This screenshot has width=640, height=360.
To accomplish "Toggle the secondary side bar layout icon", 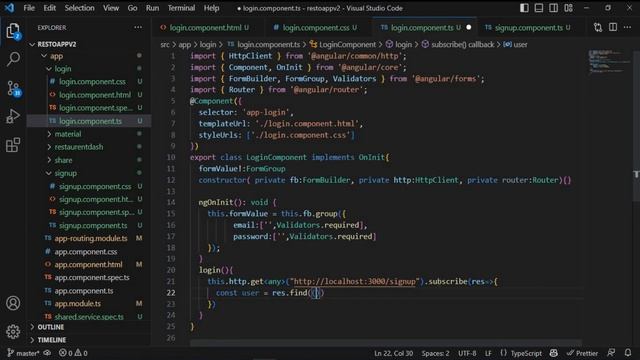I will [x=553, y=8].
